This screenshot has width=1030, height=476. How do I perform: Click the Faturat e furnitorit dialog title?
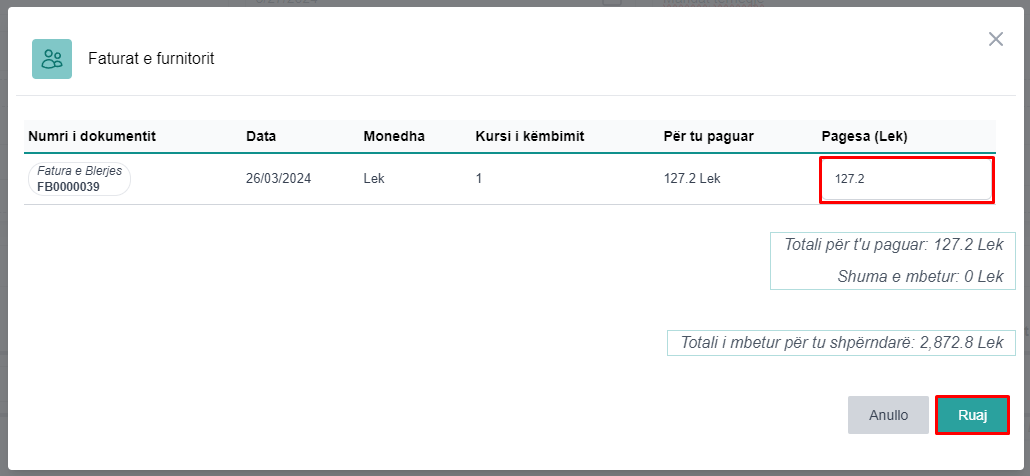pyautogui.click(x=151, y=59)
